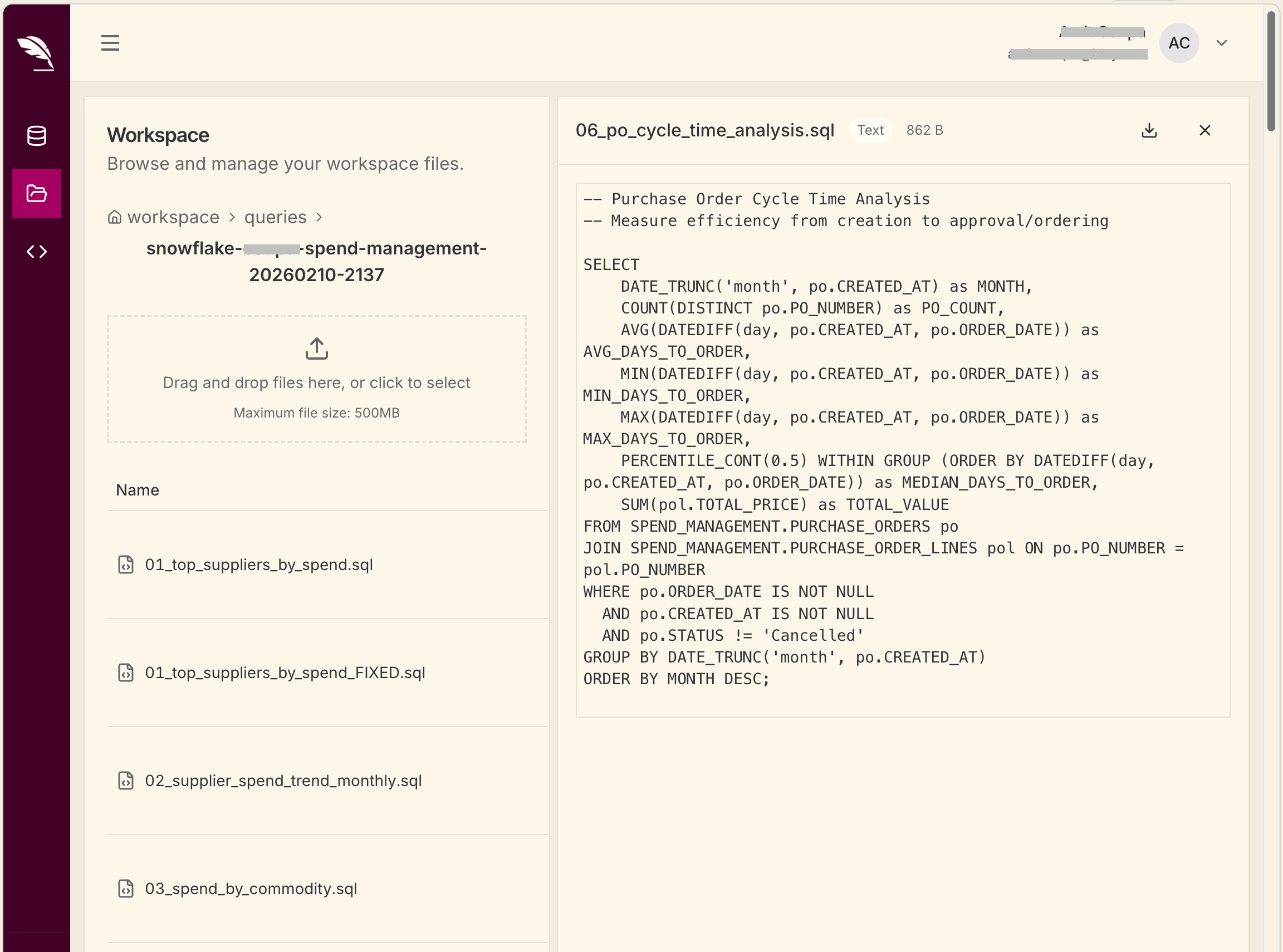
Task: Click the feather app logo
Action: point(36,52)
